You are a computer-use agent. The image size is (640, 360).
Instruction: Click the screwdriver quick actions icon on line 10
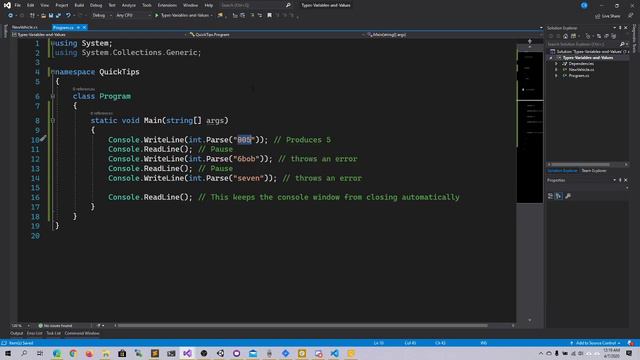point(43,139)
